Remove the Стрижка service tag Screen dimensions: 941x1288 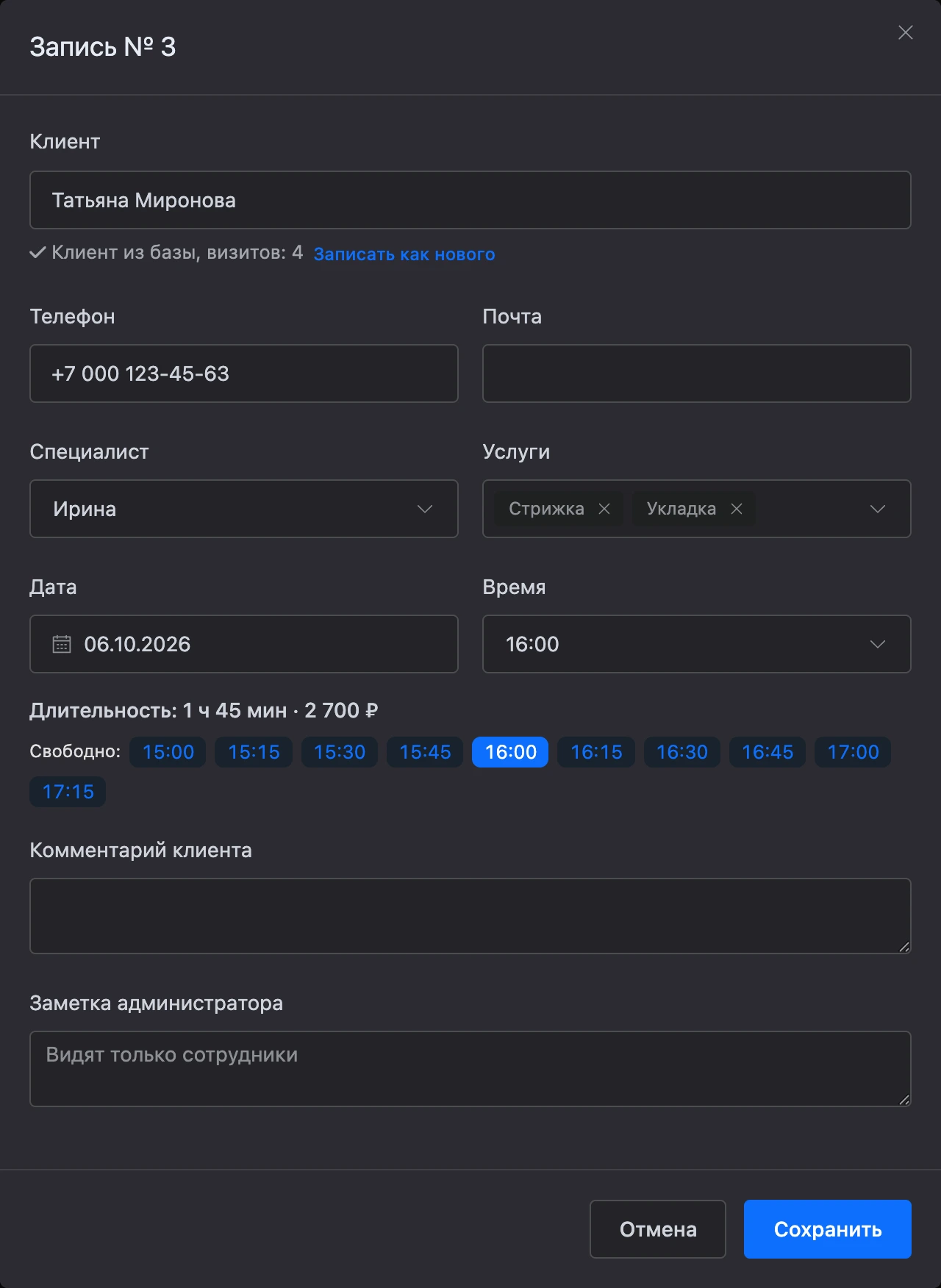click(x=604, y=509)
